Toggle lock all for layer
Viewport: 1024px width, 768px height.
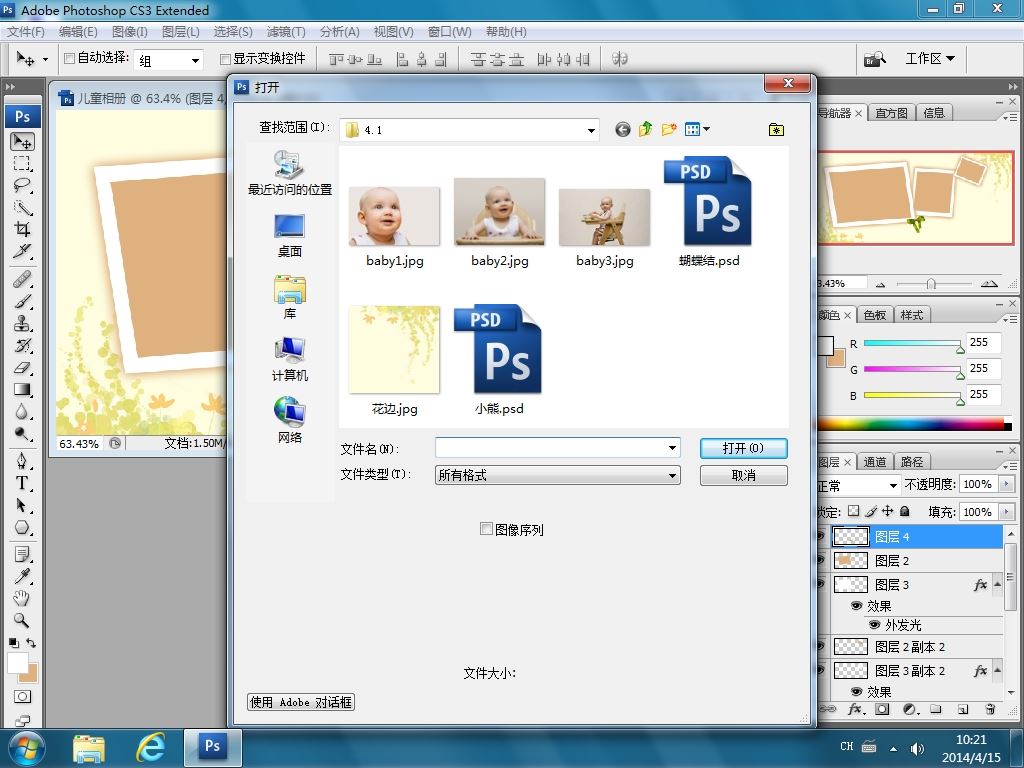904,511
